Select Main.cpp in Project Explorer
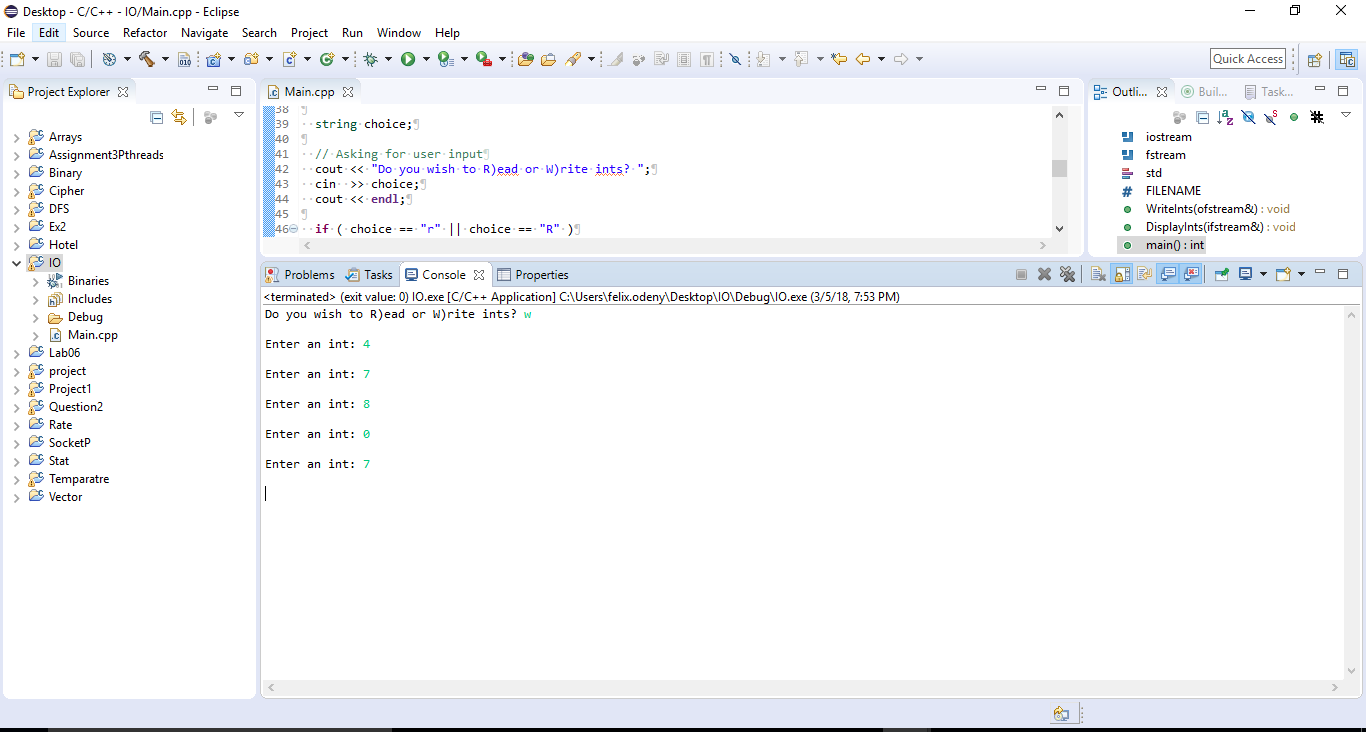 (92, 335)
